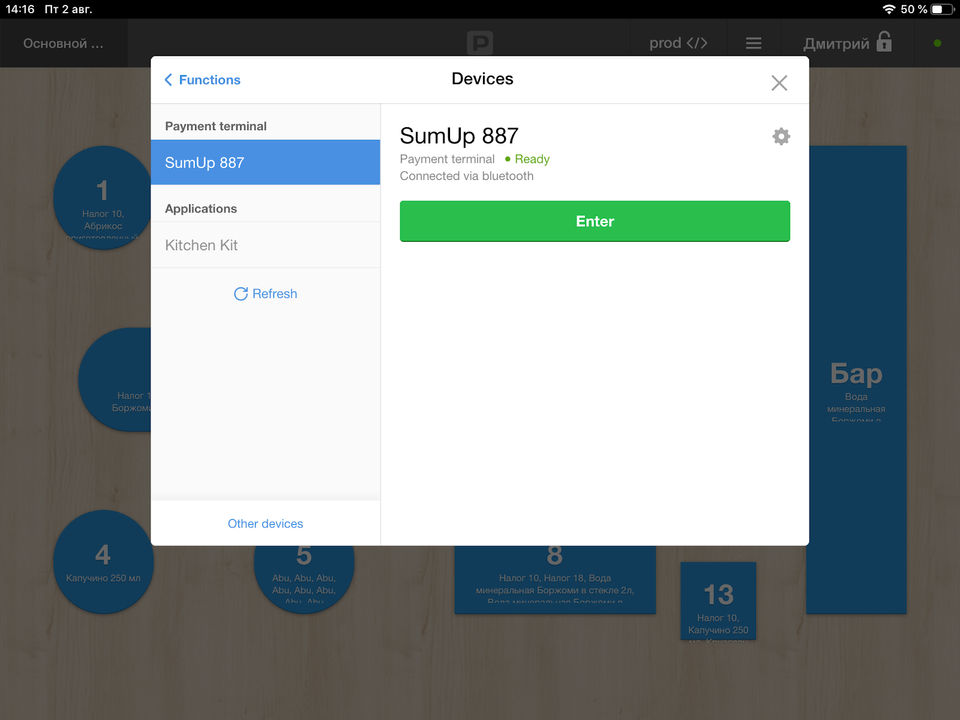Image resolution: width=960 pixels, height=720 pixels.
Task: Click the Дмитрий user lock
Action: click(847, 42)
